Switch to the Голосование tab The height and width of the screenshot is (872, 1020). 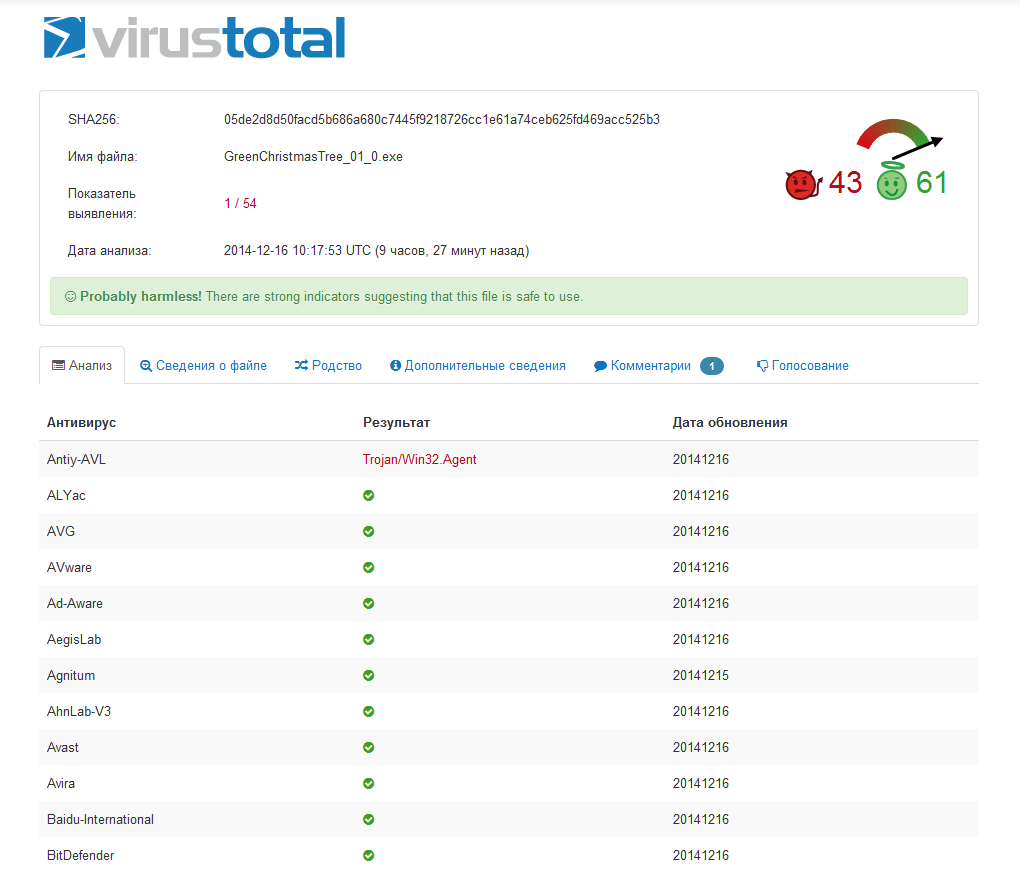click(x=803, y=366)
